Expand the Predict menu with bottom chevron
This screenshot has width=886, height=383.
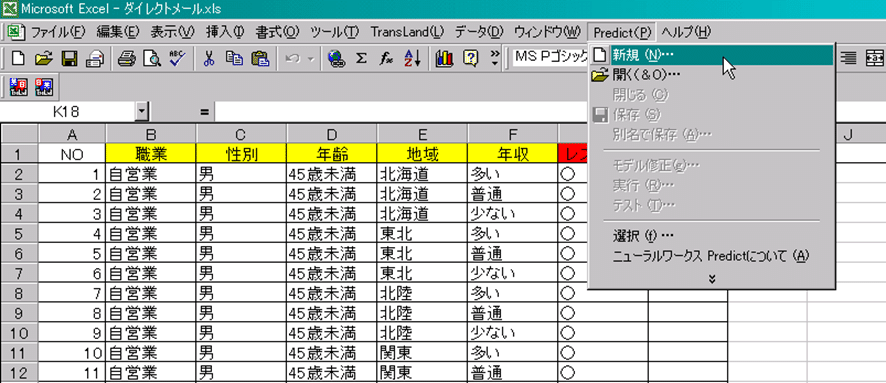tap(712, 278)
